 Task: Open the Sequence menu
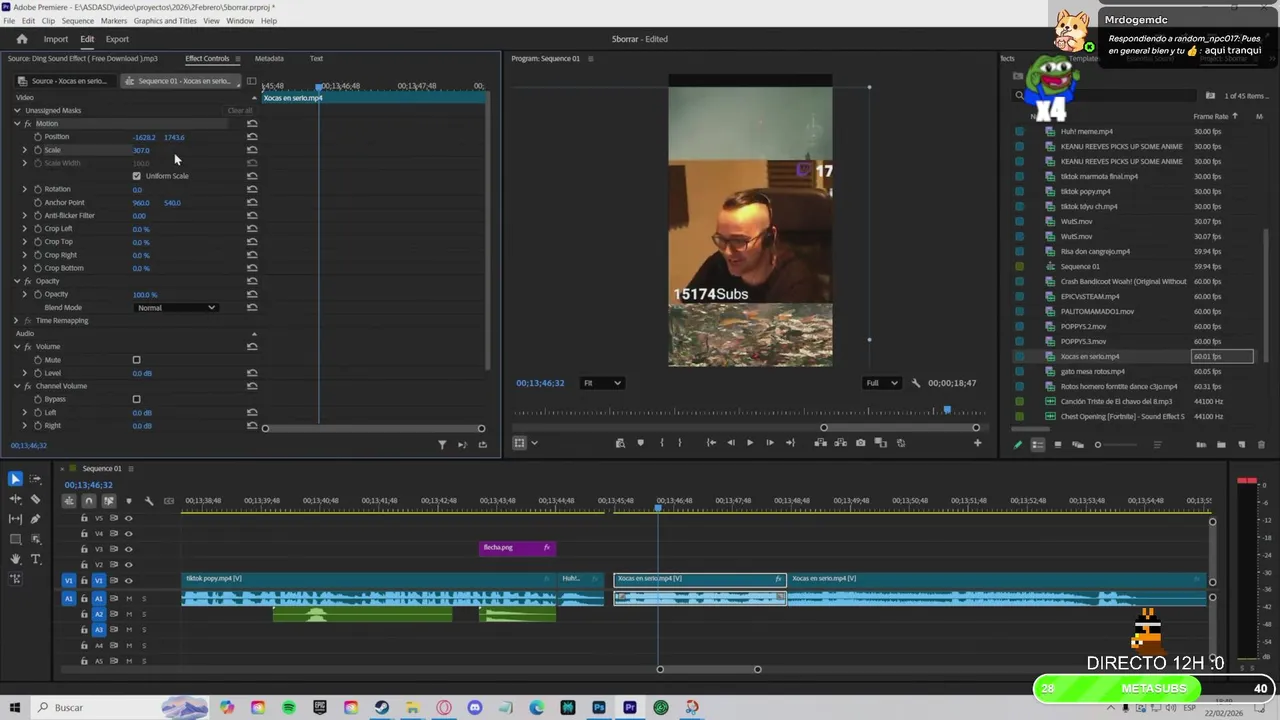pos(78,21)
